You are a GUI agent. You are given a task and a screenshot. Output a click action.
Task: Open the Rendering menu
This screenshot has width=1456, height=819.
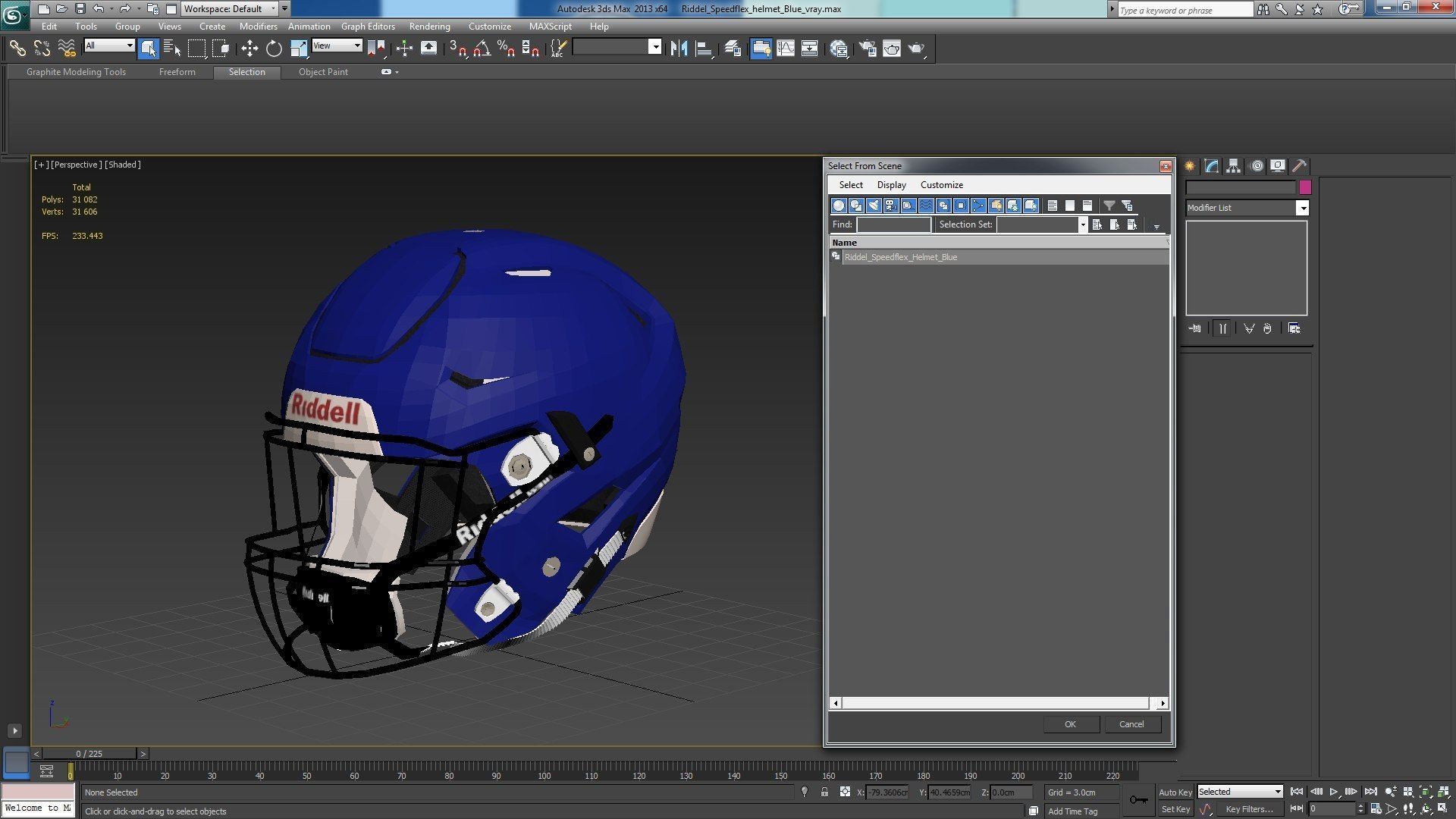point(429,27)
